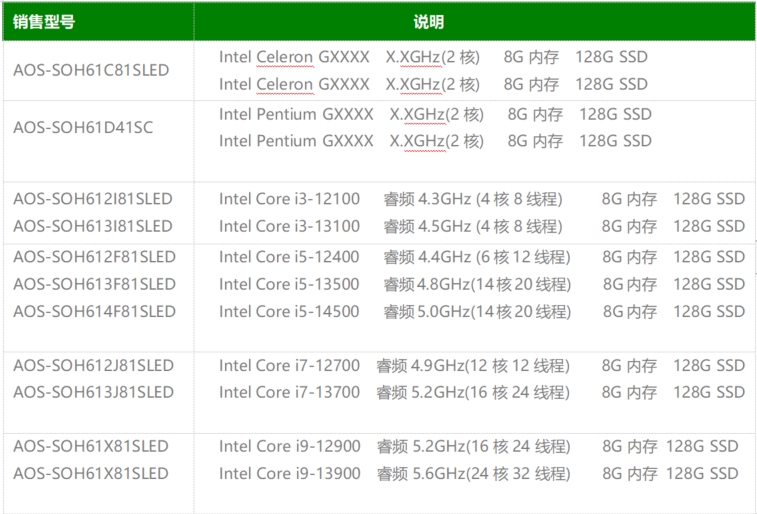
Task: Click the Intel Core i9-13900 description
Action: point(289,473)
